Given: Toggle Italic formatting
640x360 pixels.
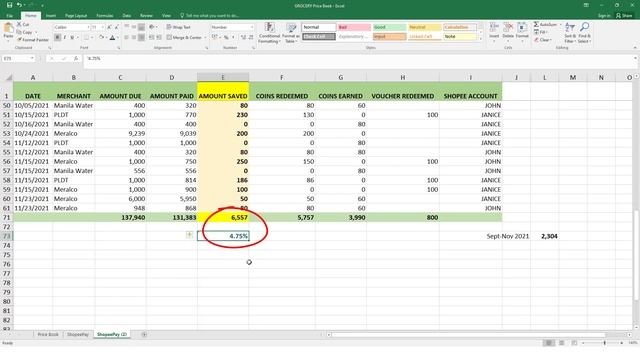Looking at the screenshot, I should coord(64,38).
